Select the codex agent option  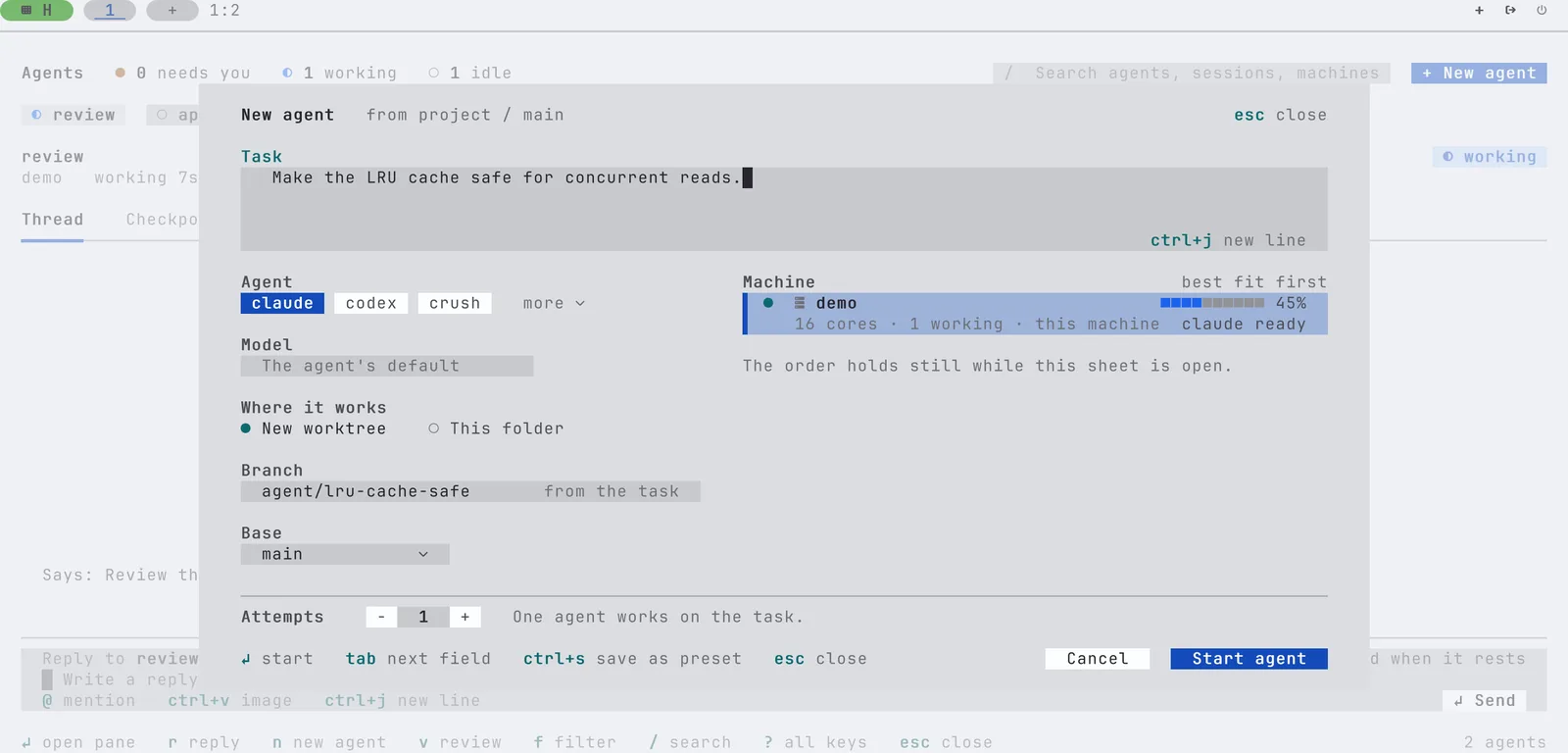pyautogui.click(x=370, y=303)
